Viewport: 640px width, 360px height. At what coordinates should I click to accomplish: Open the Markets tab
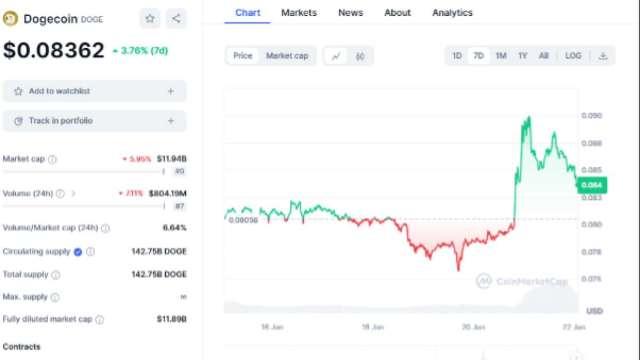pos(299,13)
